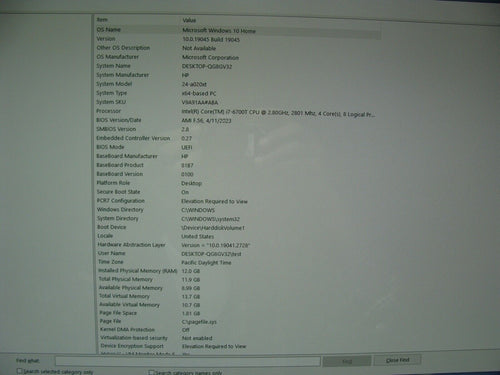Select the BIOS Version/Date row

pos(237,120)
